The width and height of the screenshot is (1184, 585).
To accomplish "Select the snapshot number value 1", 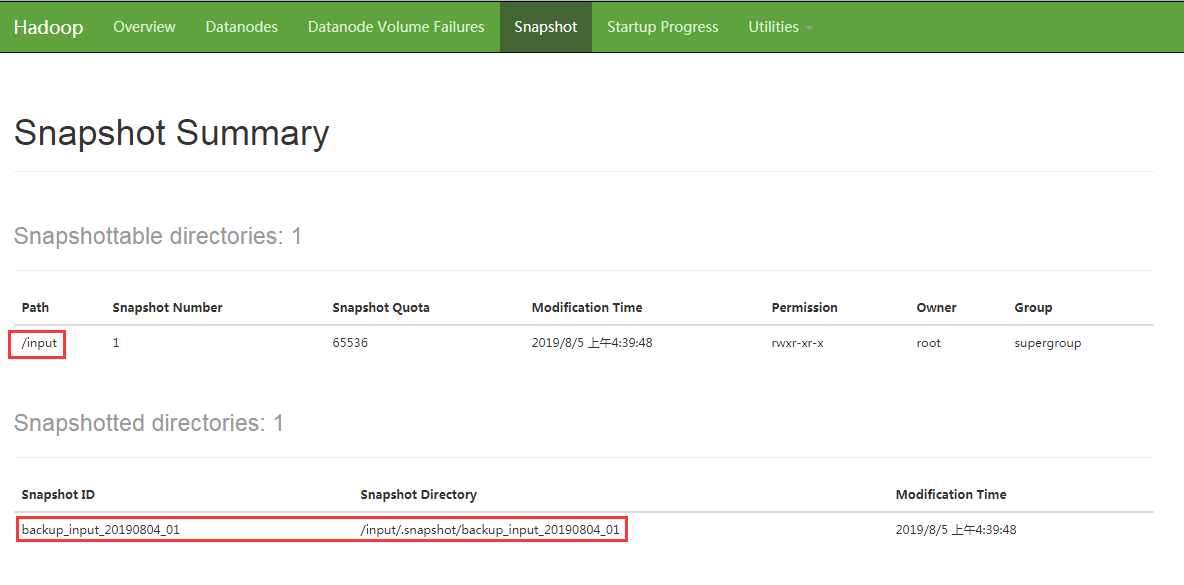I will click(116, 343).
